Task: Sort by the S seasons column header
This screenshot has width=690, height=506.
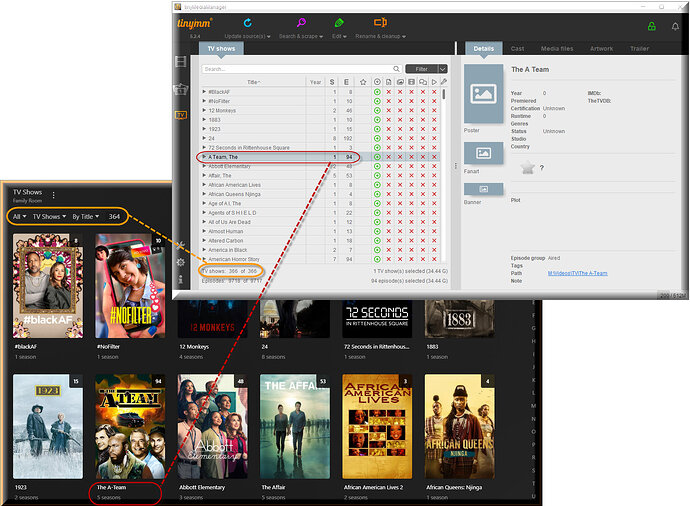Action: tap(332, 82)
